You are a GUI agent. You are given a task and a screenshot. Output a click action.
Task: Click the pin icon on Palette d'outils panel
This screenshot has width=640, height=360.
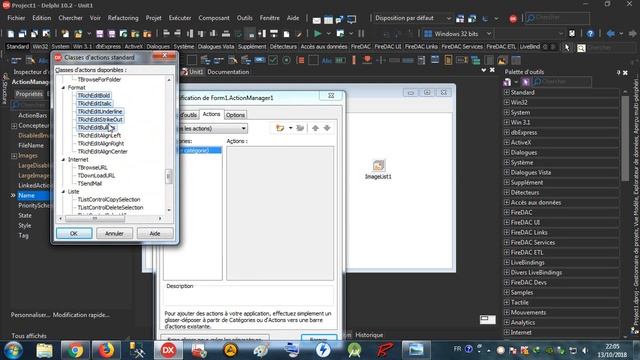[618, 72]
